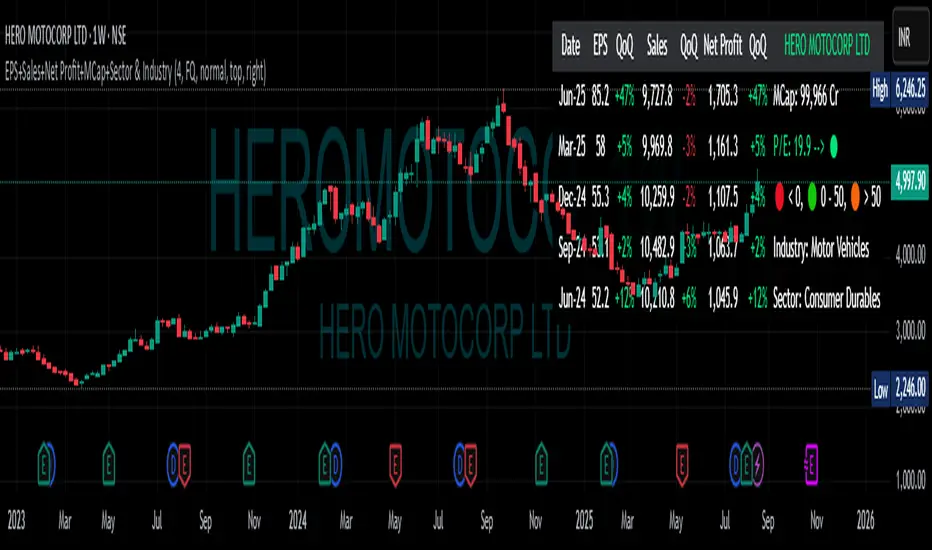This screenshot has width=932, height=550.
Task: Click the Dec-24 date cell
Action: pos(572,197)
